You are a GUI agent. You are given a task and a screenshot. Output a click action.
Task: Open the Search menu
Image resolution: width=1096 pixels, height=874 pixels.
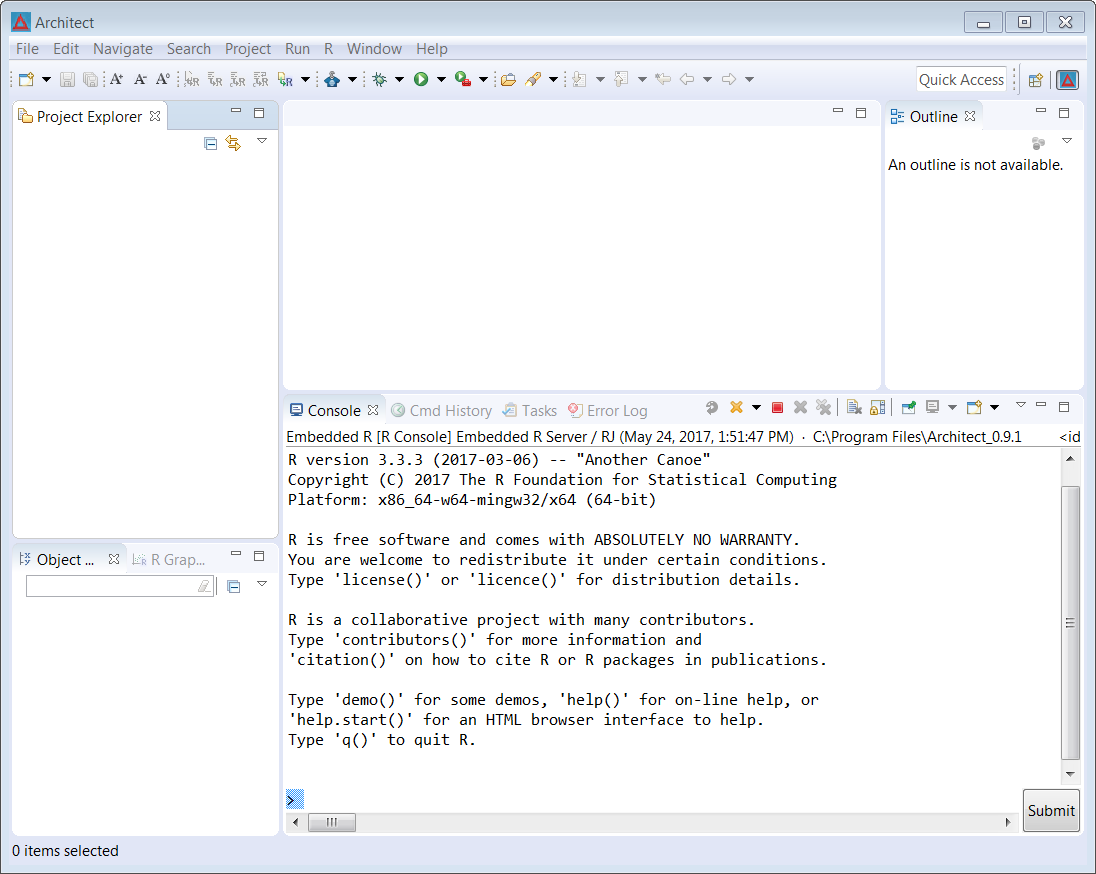[189, 49]
